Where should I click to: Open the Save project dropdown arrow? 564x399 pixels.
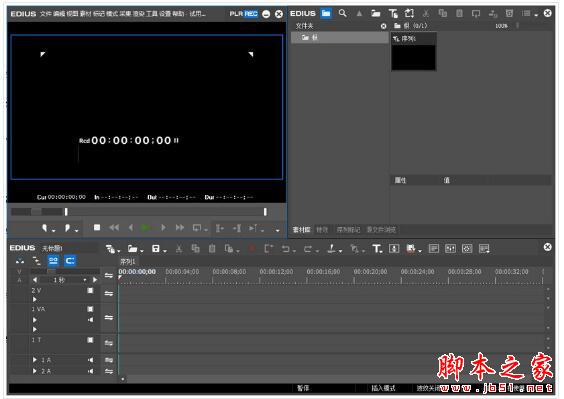165,250
